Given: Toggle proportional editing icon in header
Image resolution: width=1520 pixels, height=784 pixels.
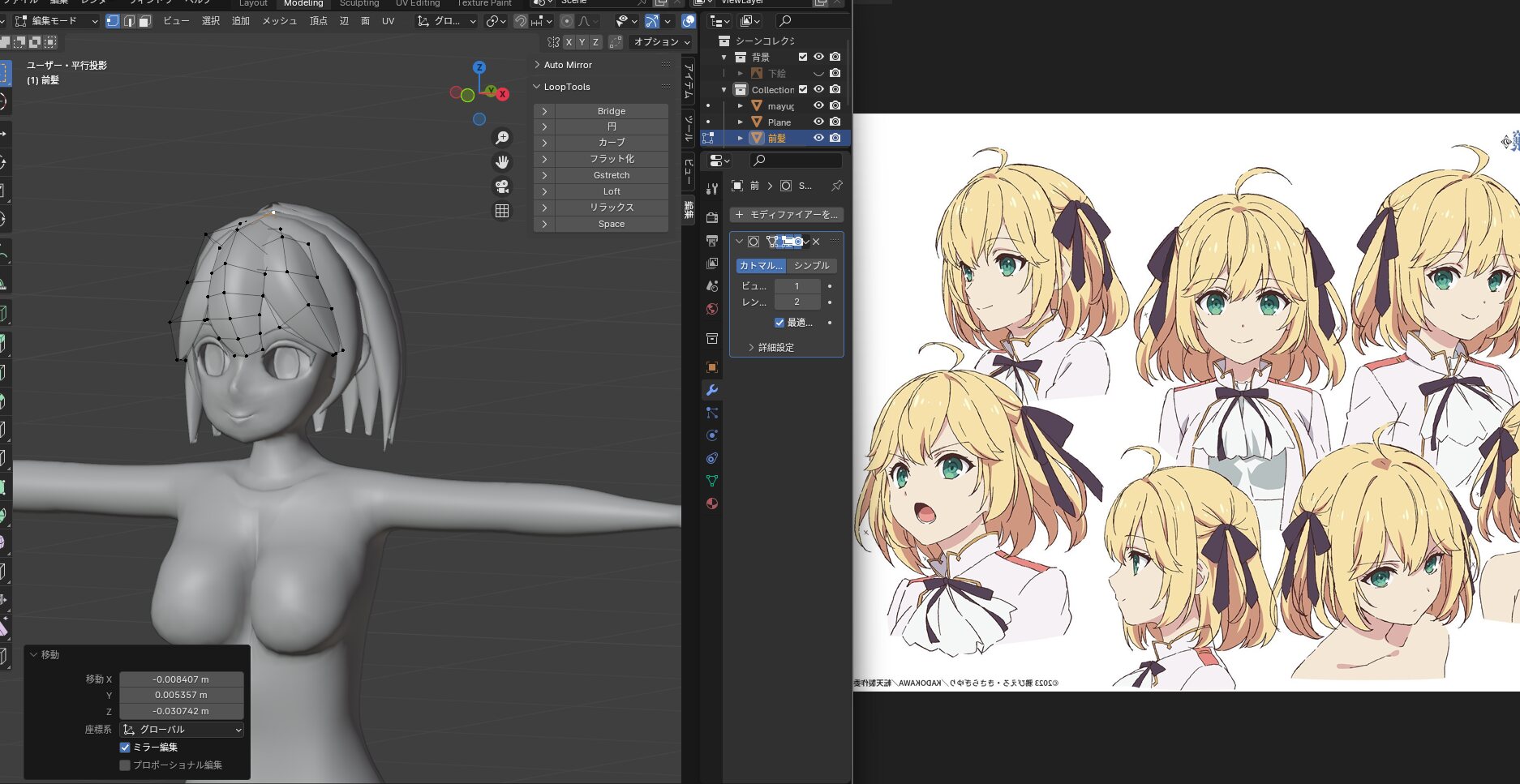Looking at the screenshot, I should coord(567,21).
